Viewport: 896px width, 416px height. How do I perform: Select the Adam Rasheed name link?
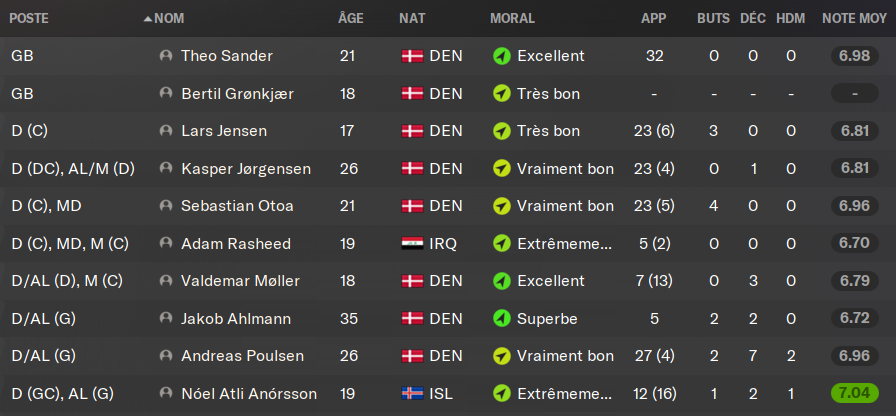pyautogui.click(x=235, y=244)
